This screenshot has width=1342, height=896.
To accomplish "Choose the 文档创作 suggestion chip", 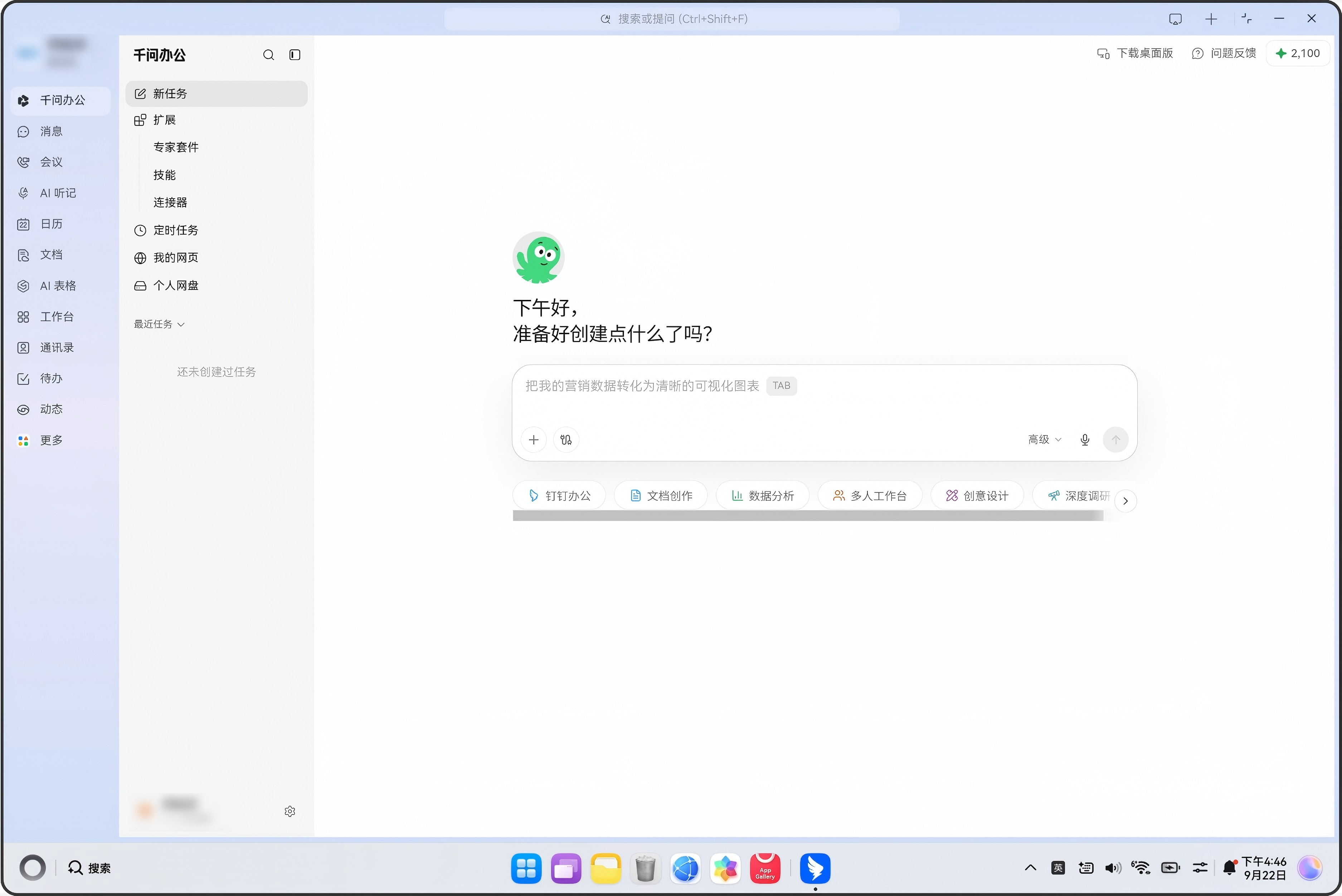I will pyautogui.click(x=661, y=496).
